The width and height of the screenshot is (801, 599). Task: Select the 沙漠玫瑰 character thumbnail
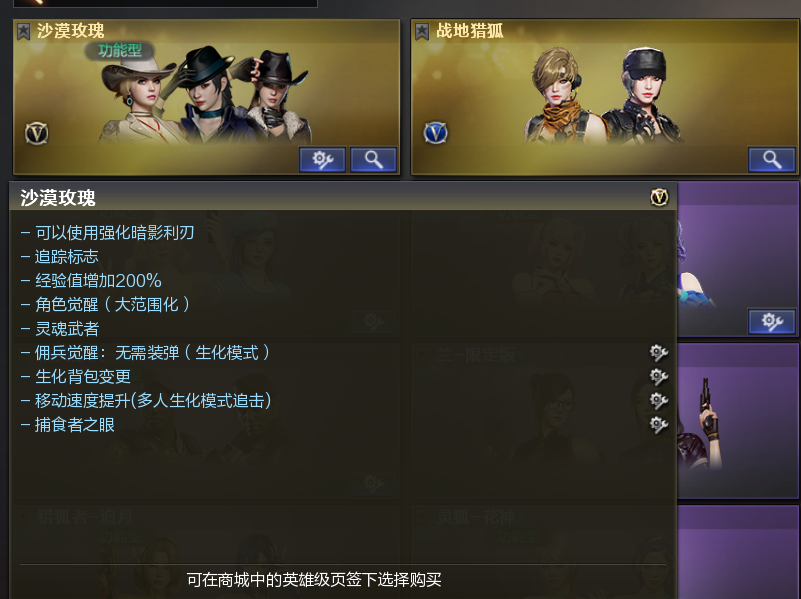[x=204, y=94]
